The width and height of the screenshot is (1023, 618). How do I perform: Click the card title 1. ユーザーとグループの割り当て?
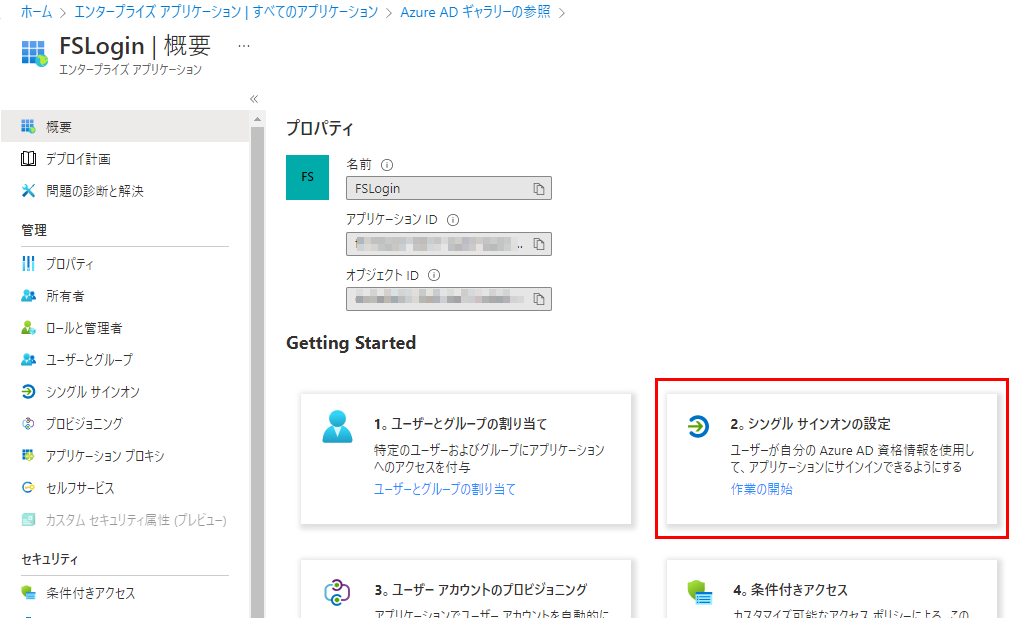coord(461,424)
